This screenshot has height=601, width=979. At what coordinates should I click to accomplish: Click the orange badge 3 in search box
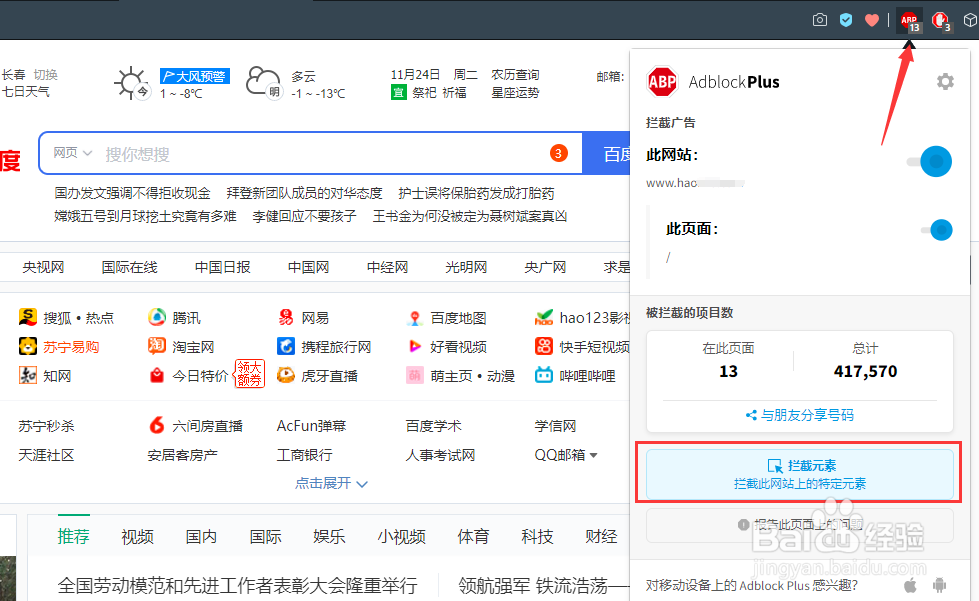click(x=558, y=153)
